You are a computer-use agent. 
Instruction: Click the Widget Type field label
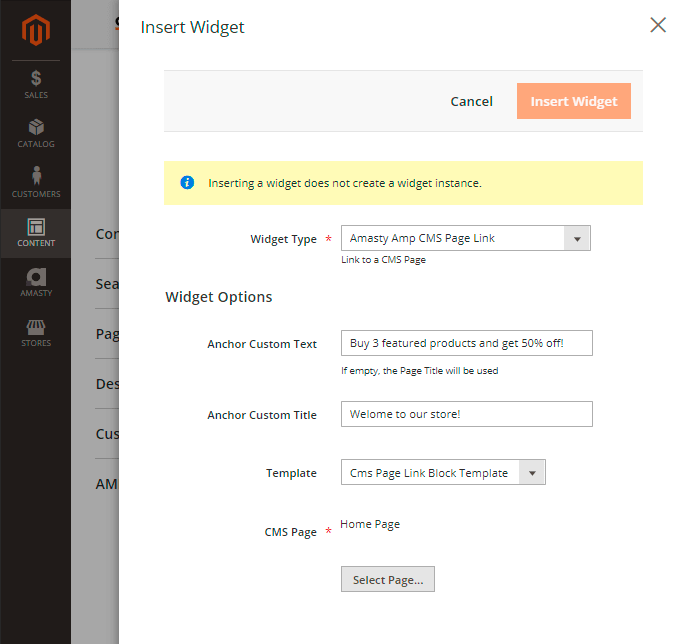283,239
